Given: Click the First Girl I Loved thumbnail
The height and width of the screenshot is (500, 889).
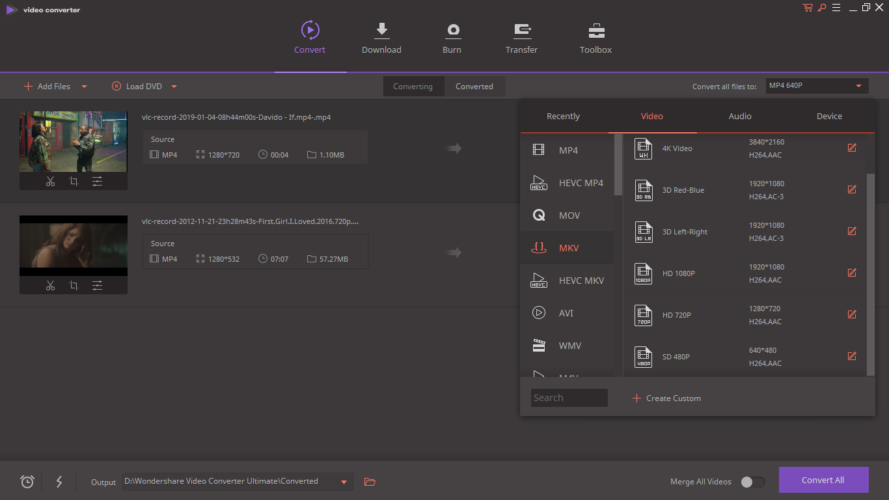Looking at the screenshot, I should pos(73,245).
